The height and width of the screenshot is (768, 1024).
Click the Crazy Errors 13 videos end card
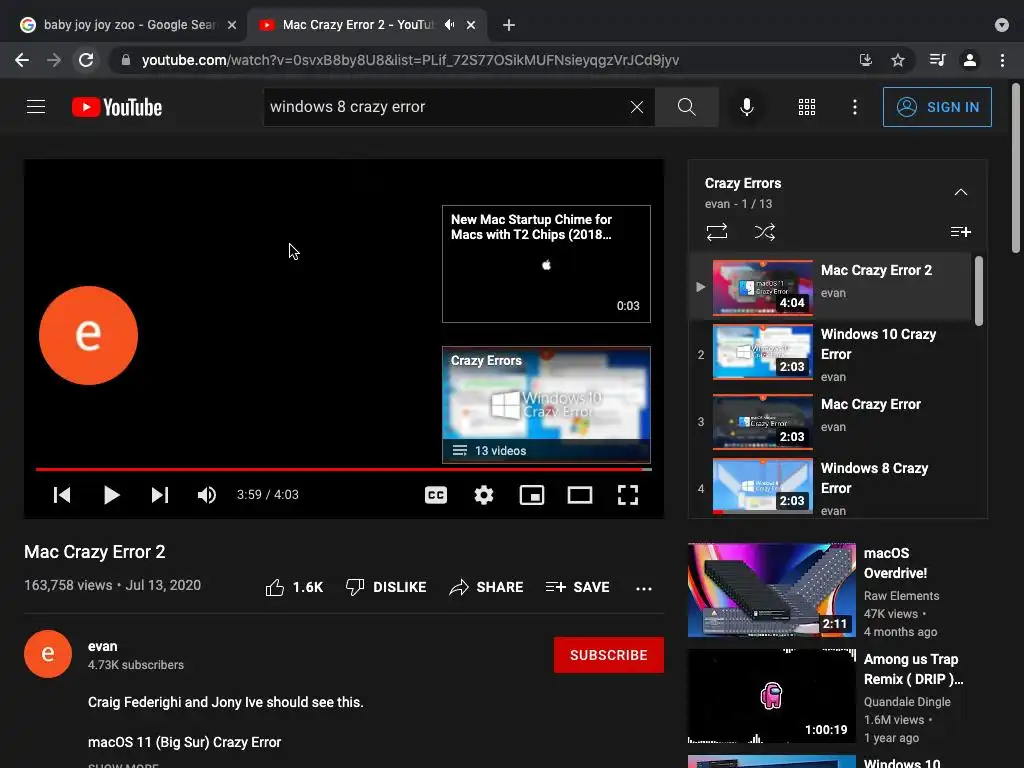point(546,405)
